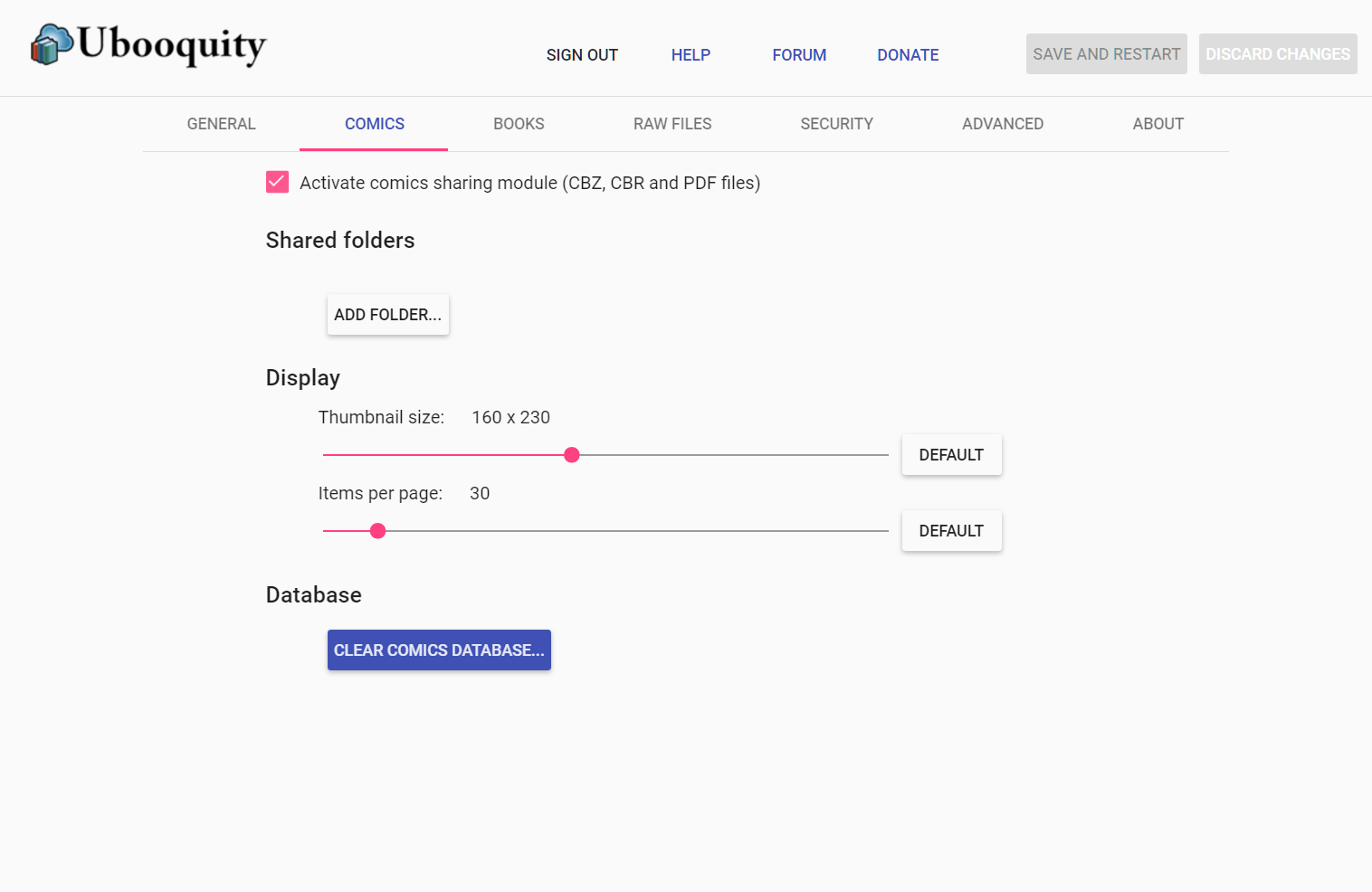Click the Items per page slider handle
The height and width of the screenshot is (892, 1372).
click(378, 531)
